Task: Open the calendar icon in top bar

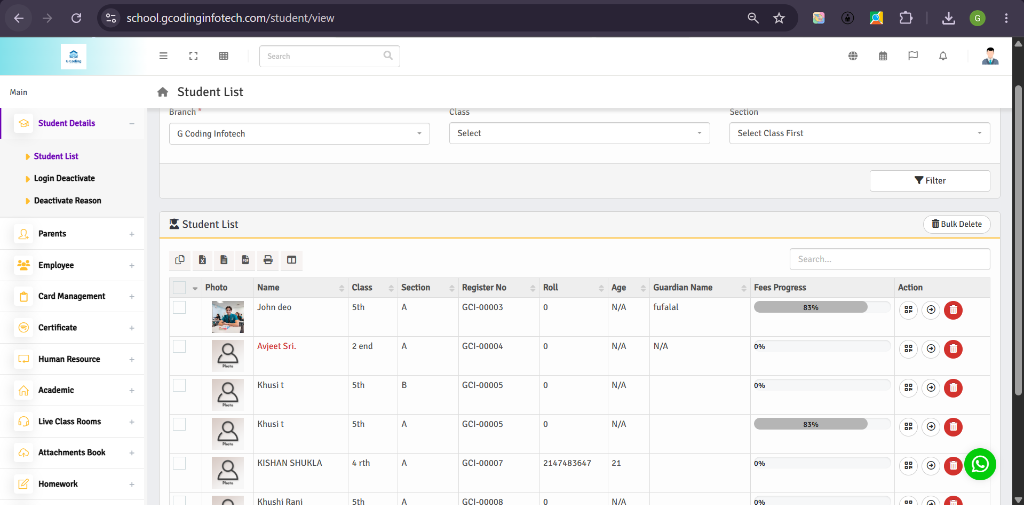Action: (x=883, y=56)
